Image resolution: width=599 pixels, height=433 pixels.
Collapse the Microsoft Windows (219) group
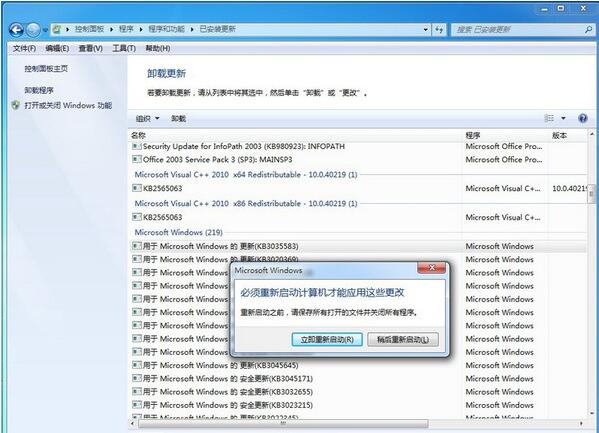(178, 232)
